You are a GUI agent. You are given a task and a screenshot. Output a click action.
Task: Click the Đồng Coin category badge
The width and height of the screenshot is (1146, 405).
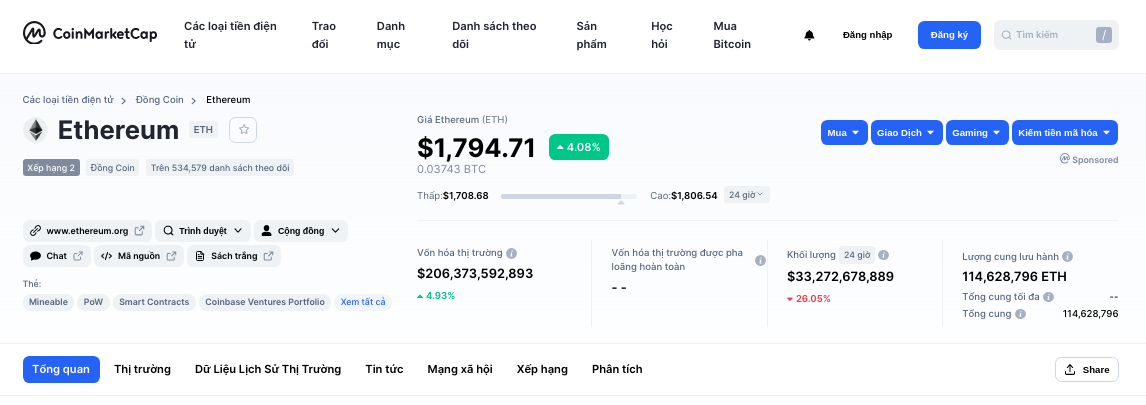(x=113, y=168)
